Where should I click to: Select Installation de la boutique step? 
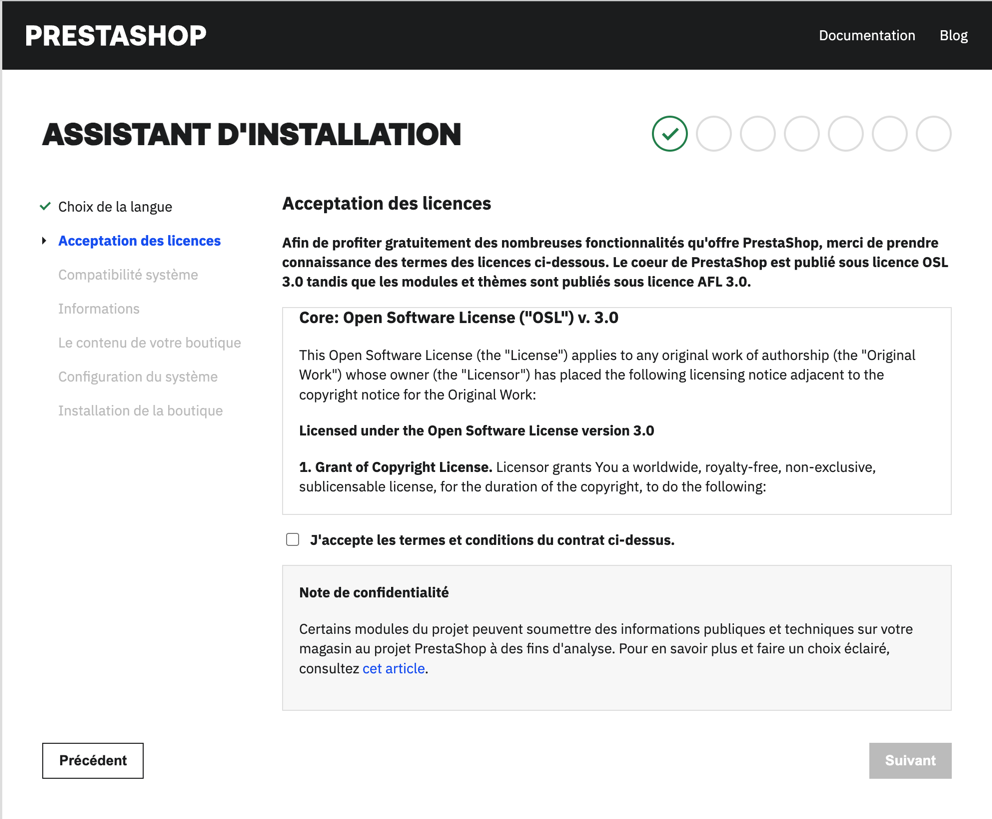[140, 410]
